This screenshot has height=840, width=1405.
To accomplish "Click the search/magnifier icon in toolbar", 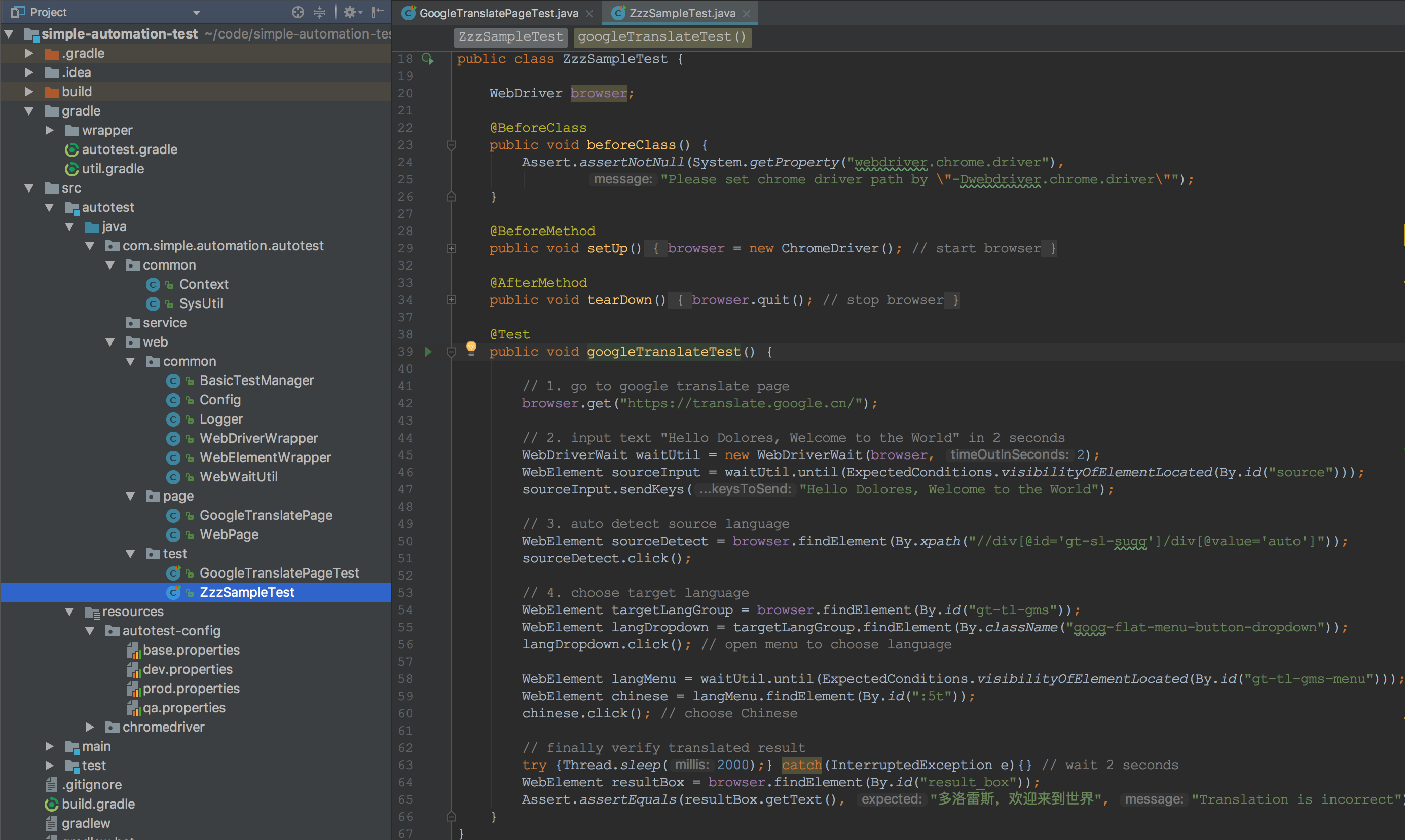I will (x=297, y=12).
